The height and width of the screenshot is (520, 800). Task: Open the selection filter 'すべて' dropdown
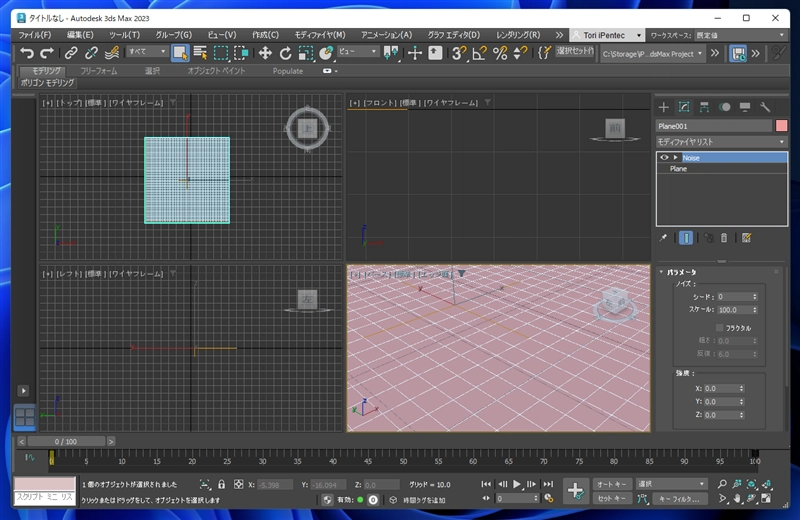pyautogui.click(x=147, y=52)
